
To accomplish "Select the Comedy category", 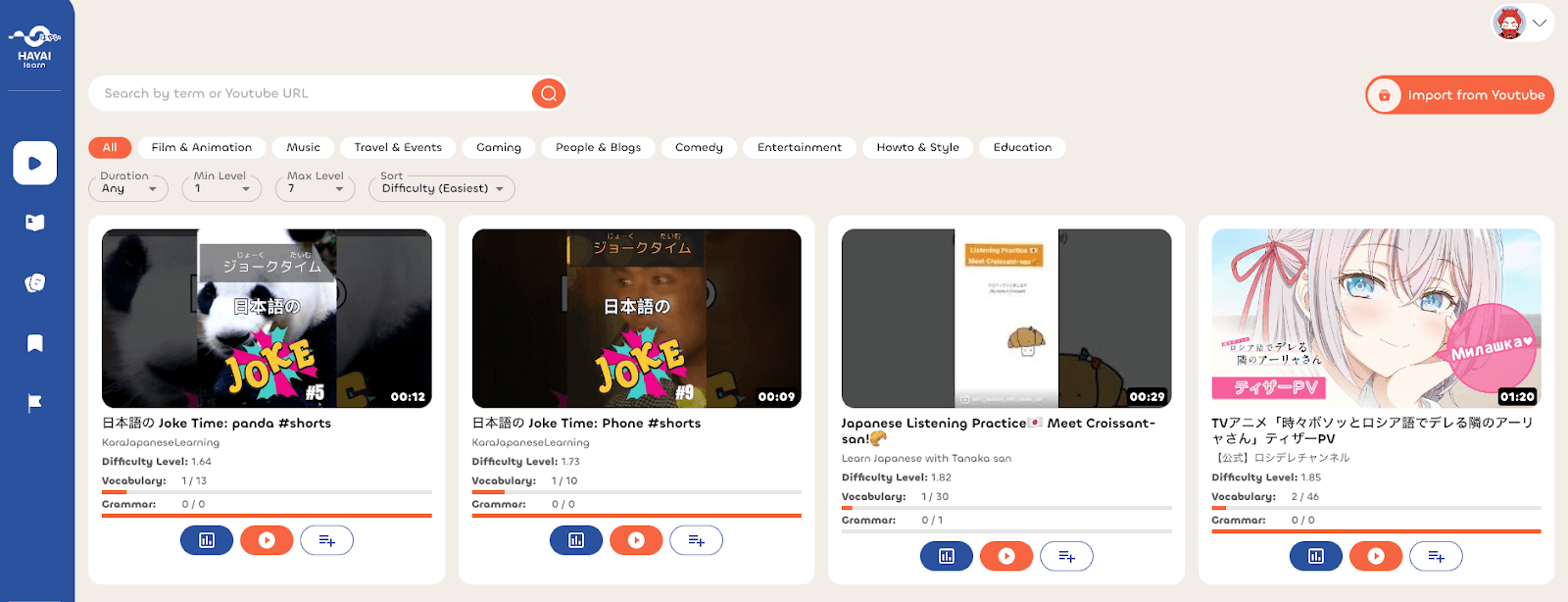I will tap(699, 147).
